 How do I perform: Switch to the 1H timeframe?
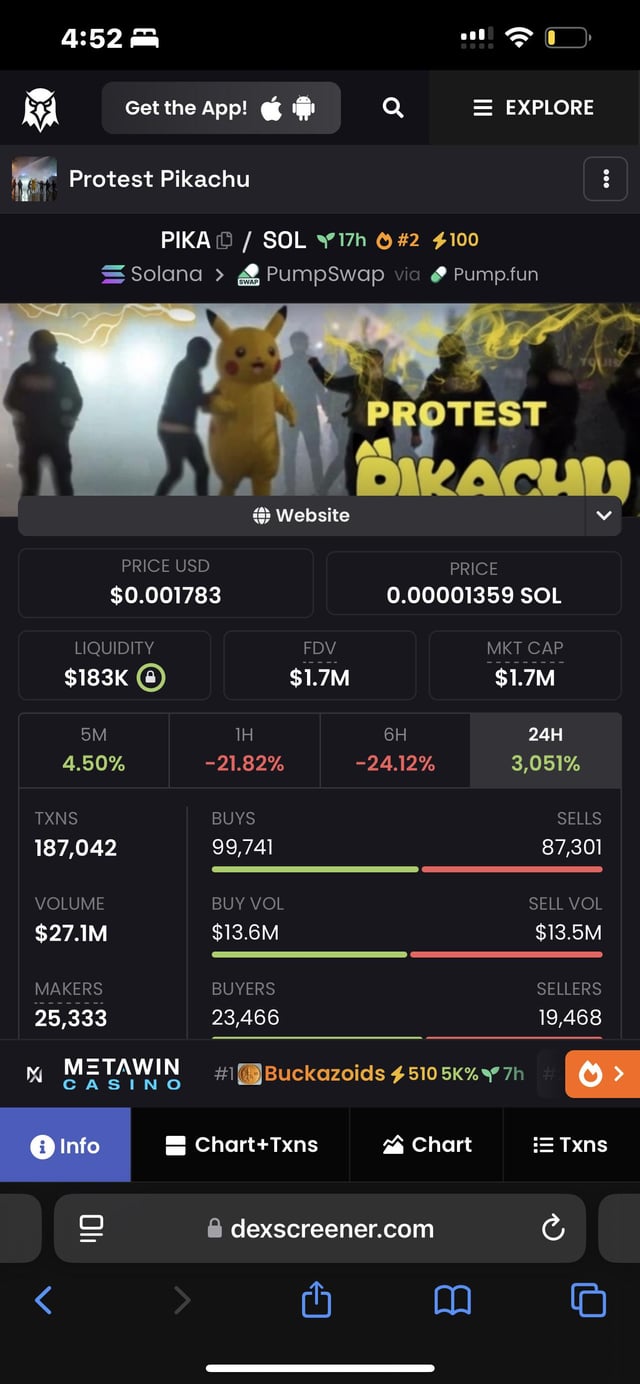[x=244, y=750]
